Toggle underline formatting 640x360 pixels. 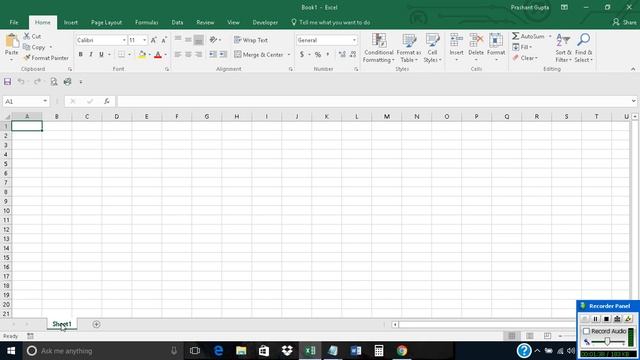[101, 54]
